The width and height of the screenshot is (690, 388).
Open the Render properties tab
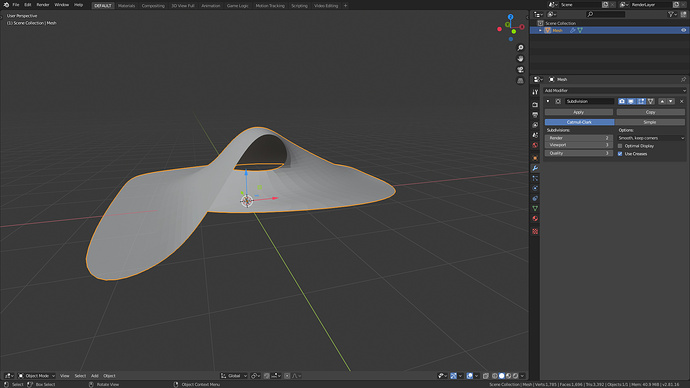point(535,105)
